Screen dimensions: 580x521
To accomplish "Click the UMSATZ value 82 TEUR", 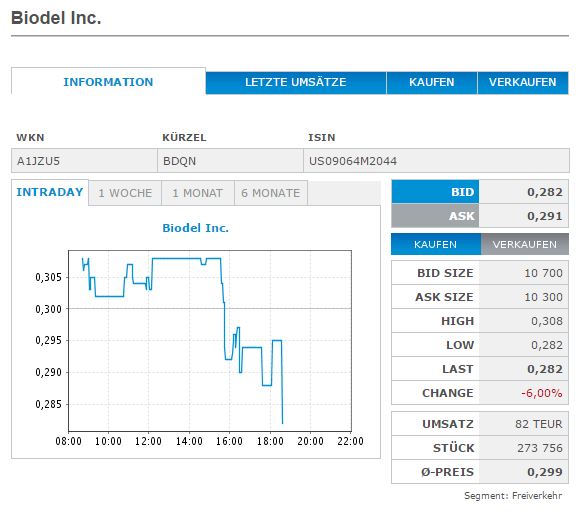I will (x=539, y=424).
